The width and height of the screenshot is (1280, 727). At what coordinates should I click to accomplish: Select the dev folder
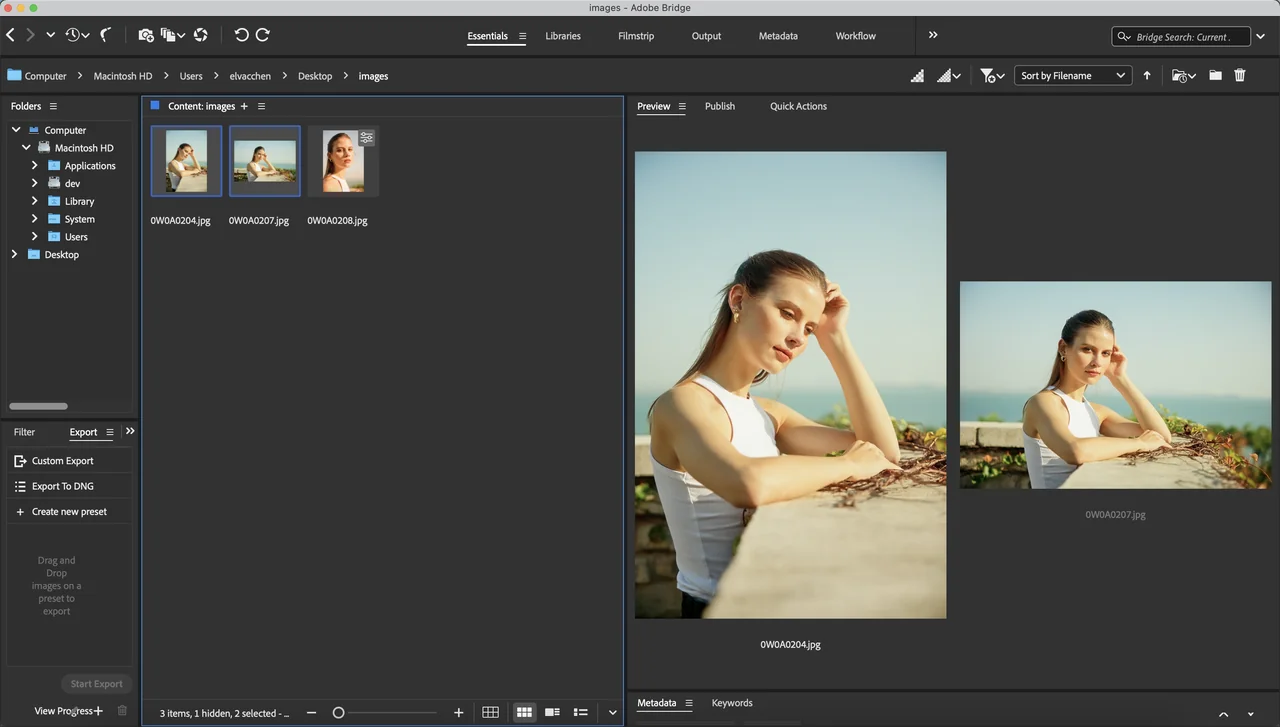(x=72, y=184)
